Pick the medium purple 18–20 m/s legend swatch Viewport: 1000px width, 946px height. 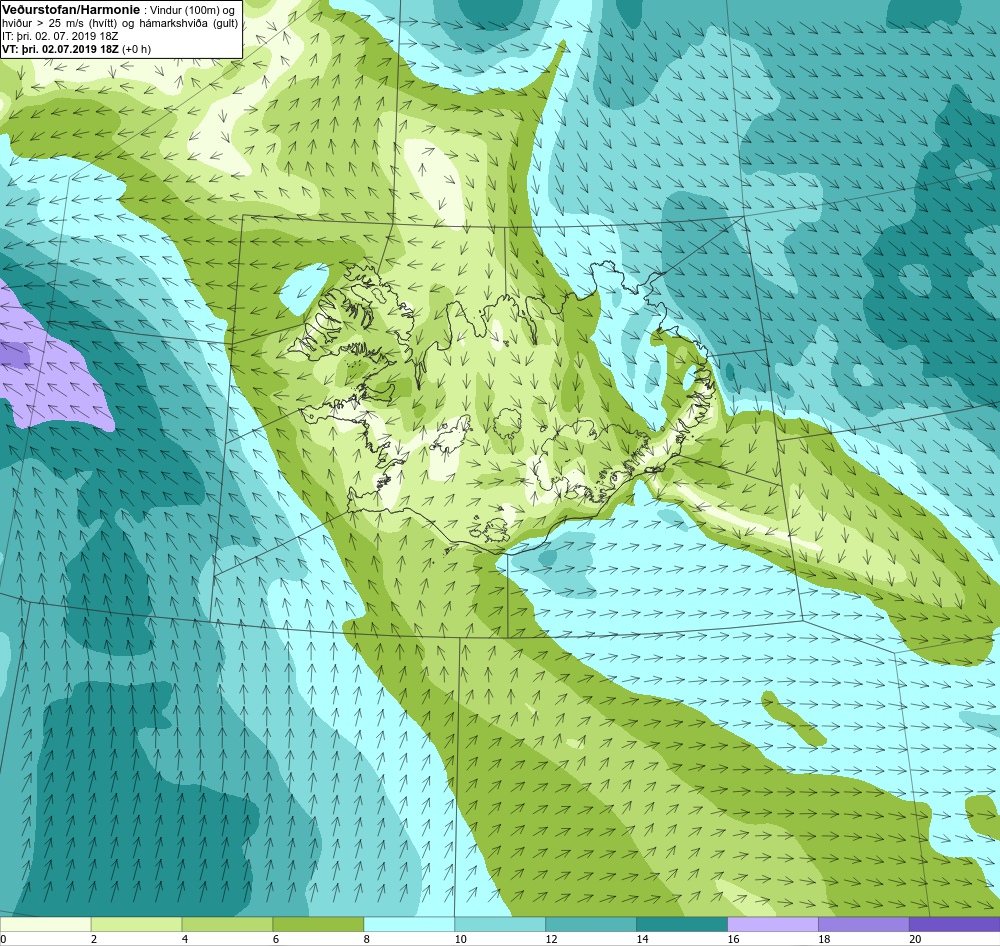(864, 924)
